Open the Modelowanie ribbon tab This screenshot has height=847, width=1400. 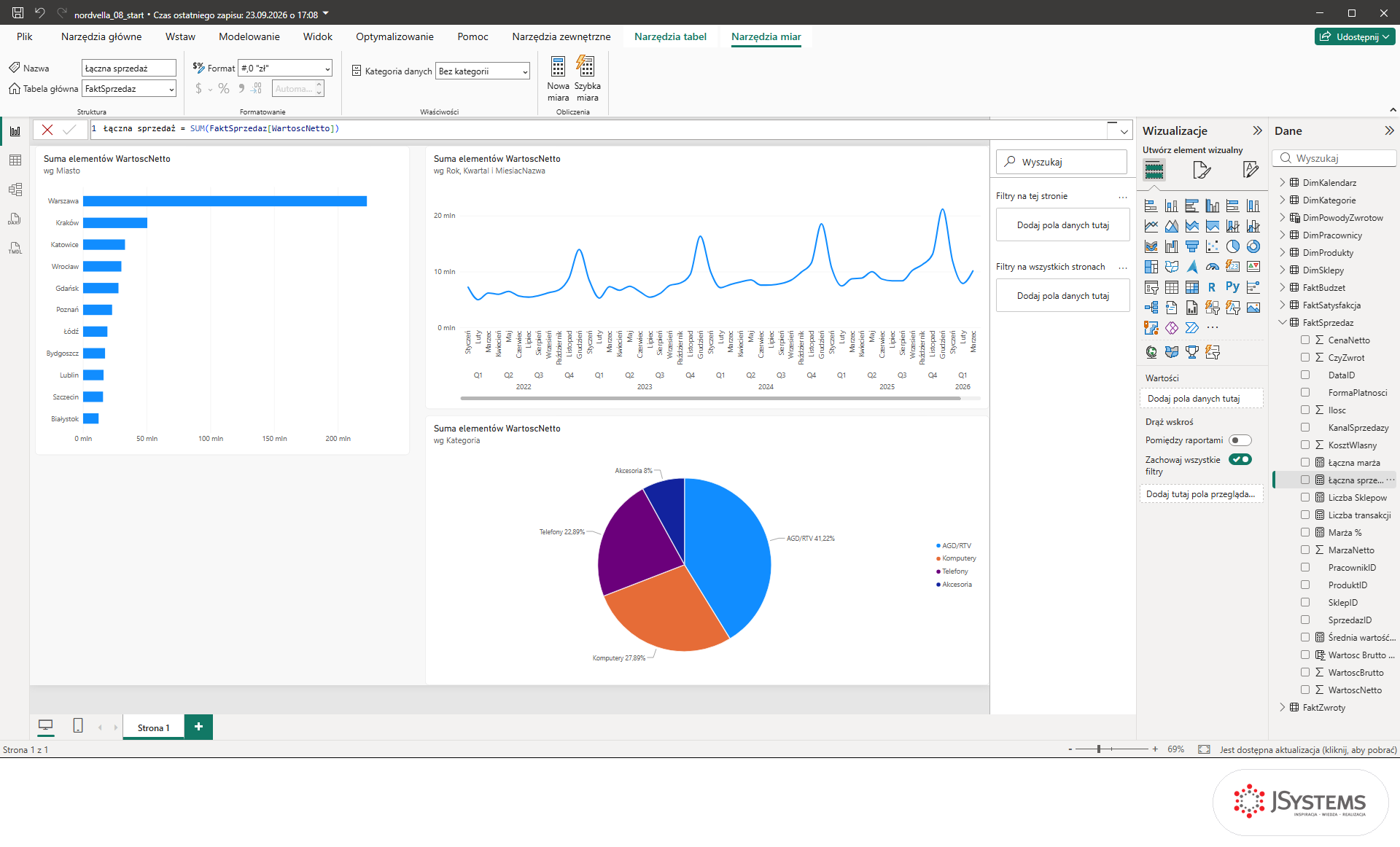[249, 36]
